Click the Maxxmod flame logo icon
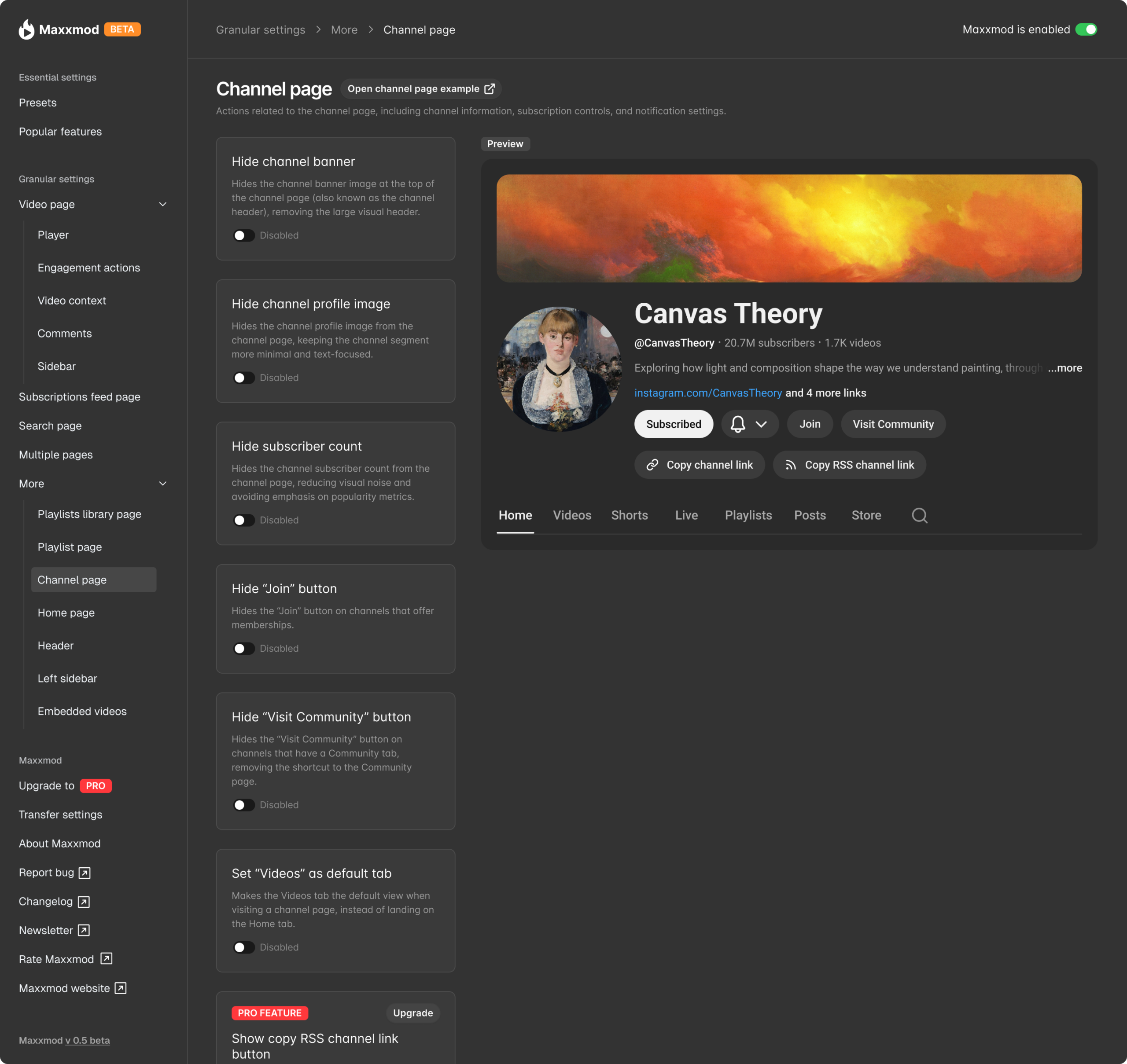Viewport: 1127px width, 1064px height. [26, 29]
